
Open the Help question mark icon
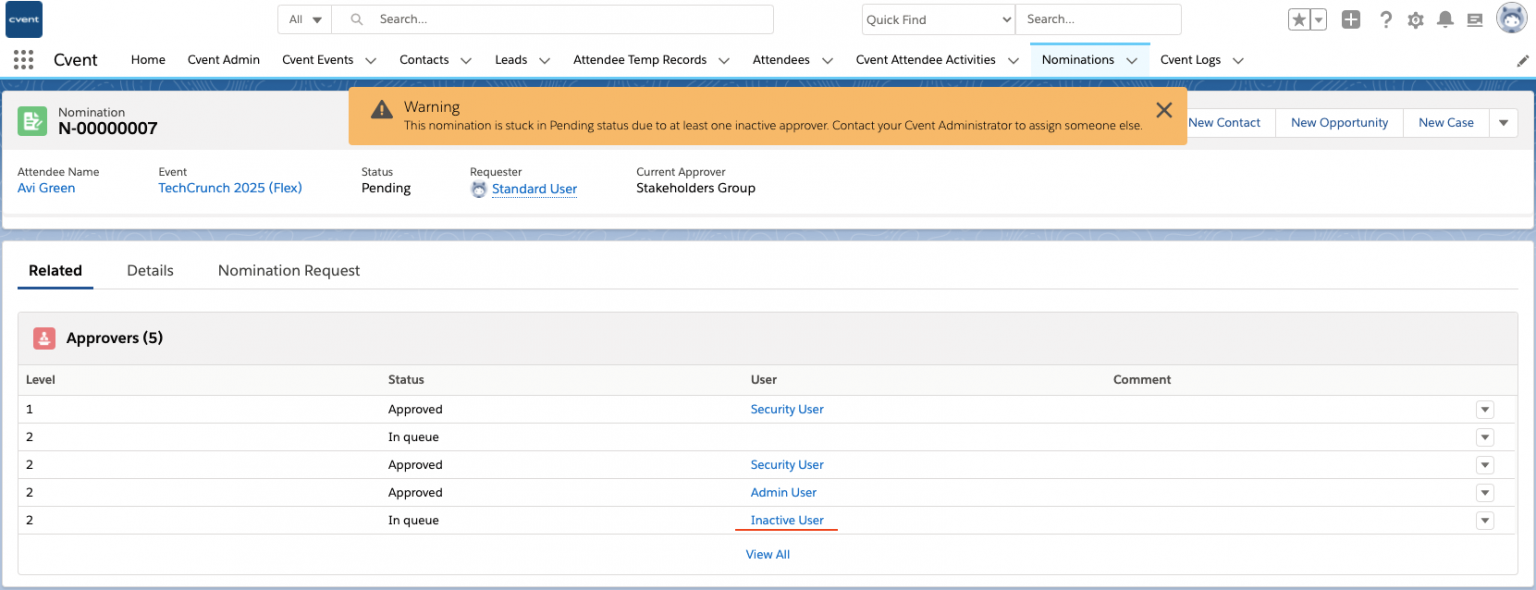[1385, 19]
